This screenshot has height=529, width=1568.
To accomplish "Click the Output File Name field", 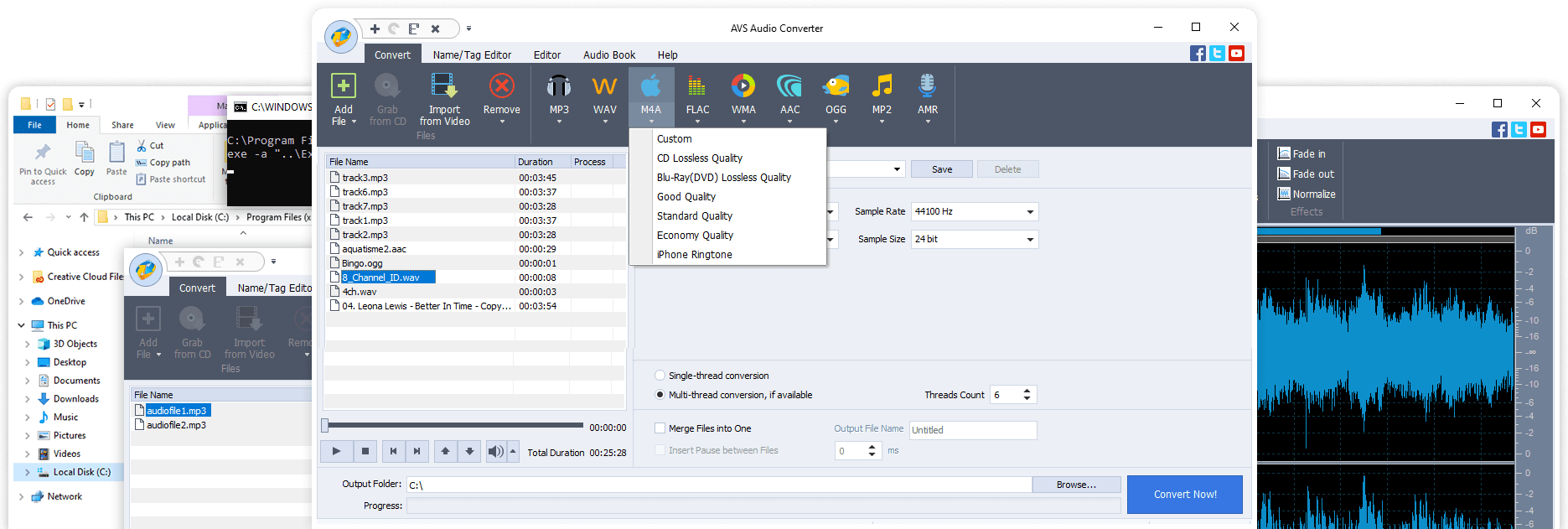I will pyautogui.click(x=973, y=430).
